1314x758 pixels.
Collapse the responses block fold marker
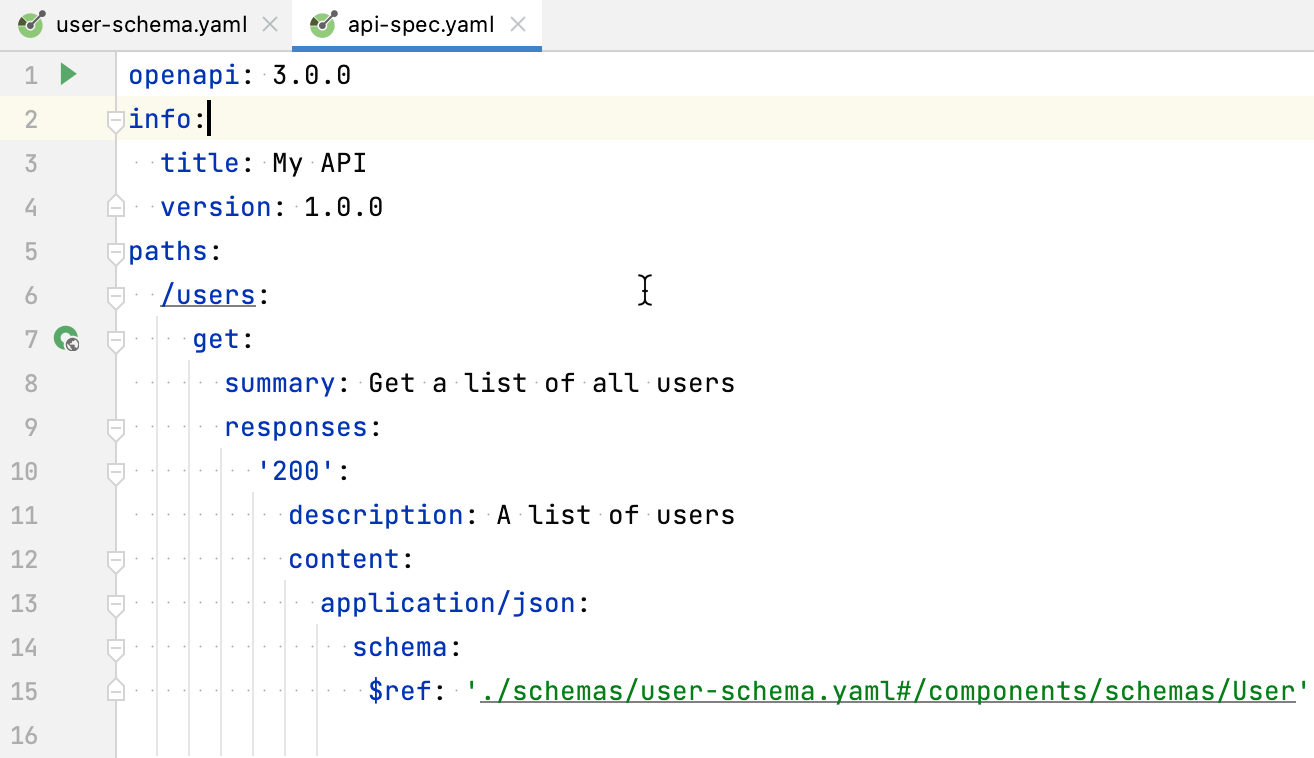tap(114, 427)
